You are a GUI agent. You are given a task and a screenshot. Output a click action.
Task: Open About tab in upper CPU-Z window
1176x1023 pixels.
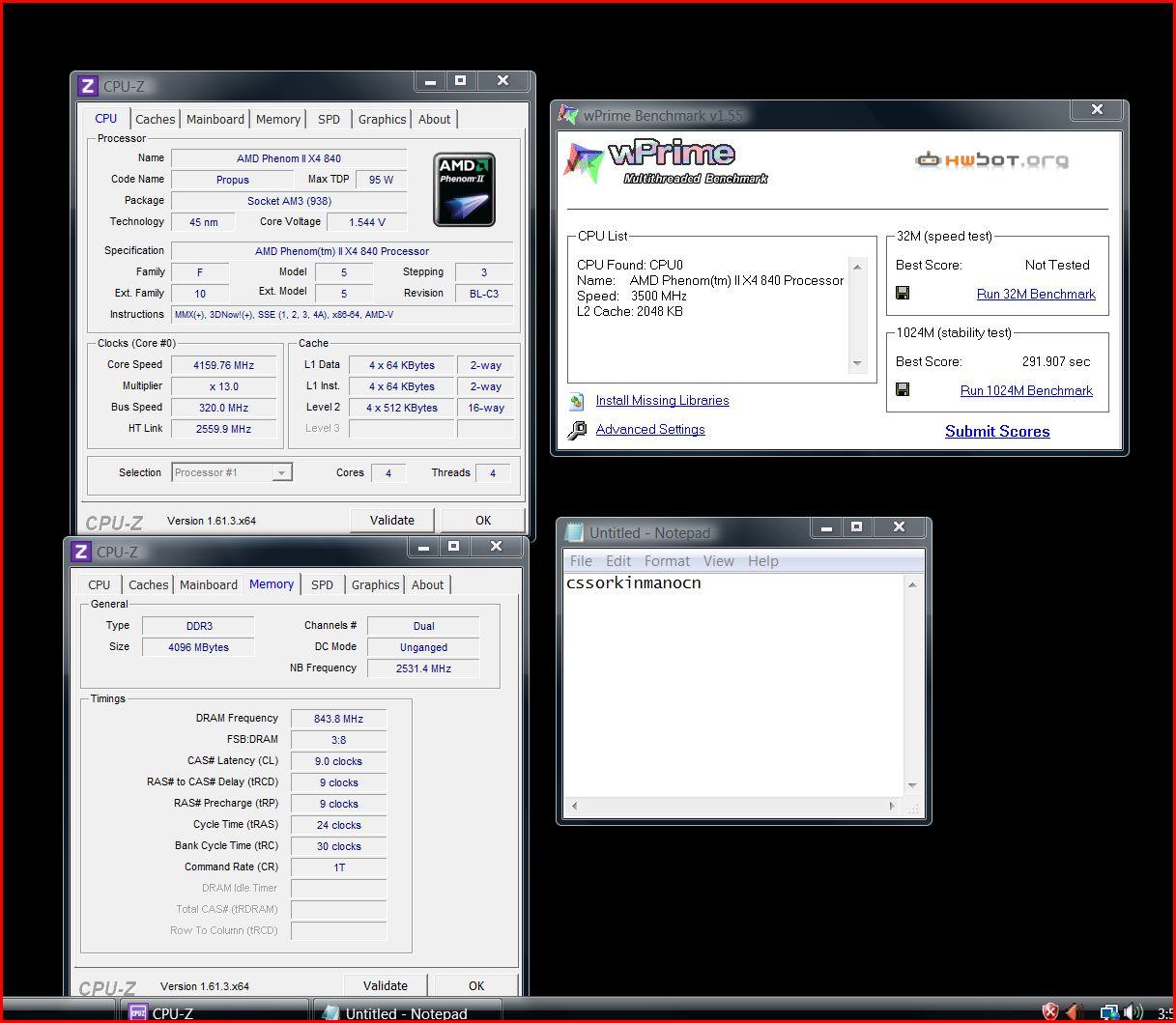(434, 120)
